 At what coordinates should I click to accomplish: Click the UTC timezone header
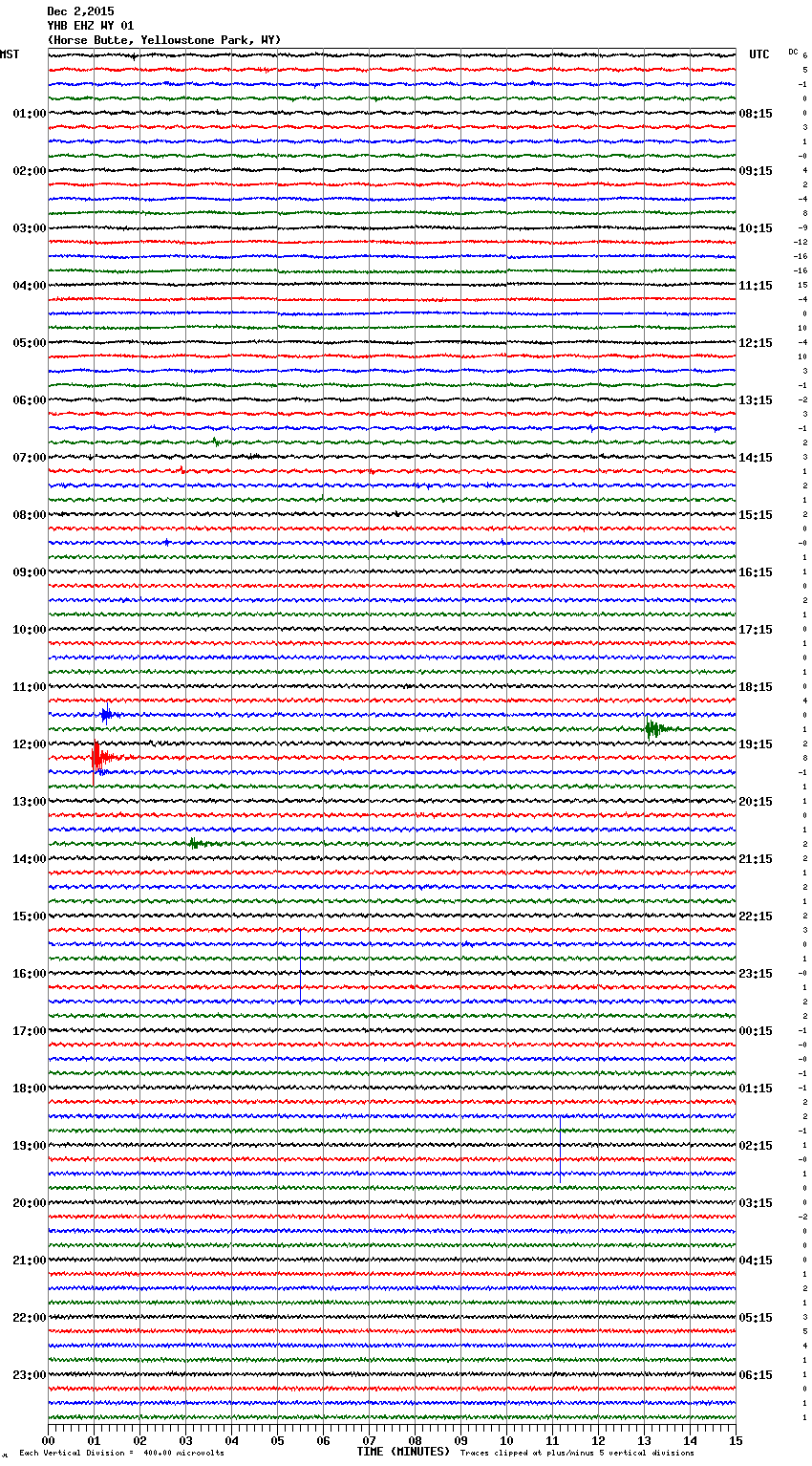coord(759,54)
